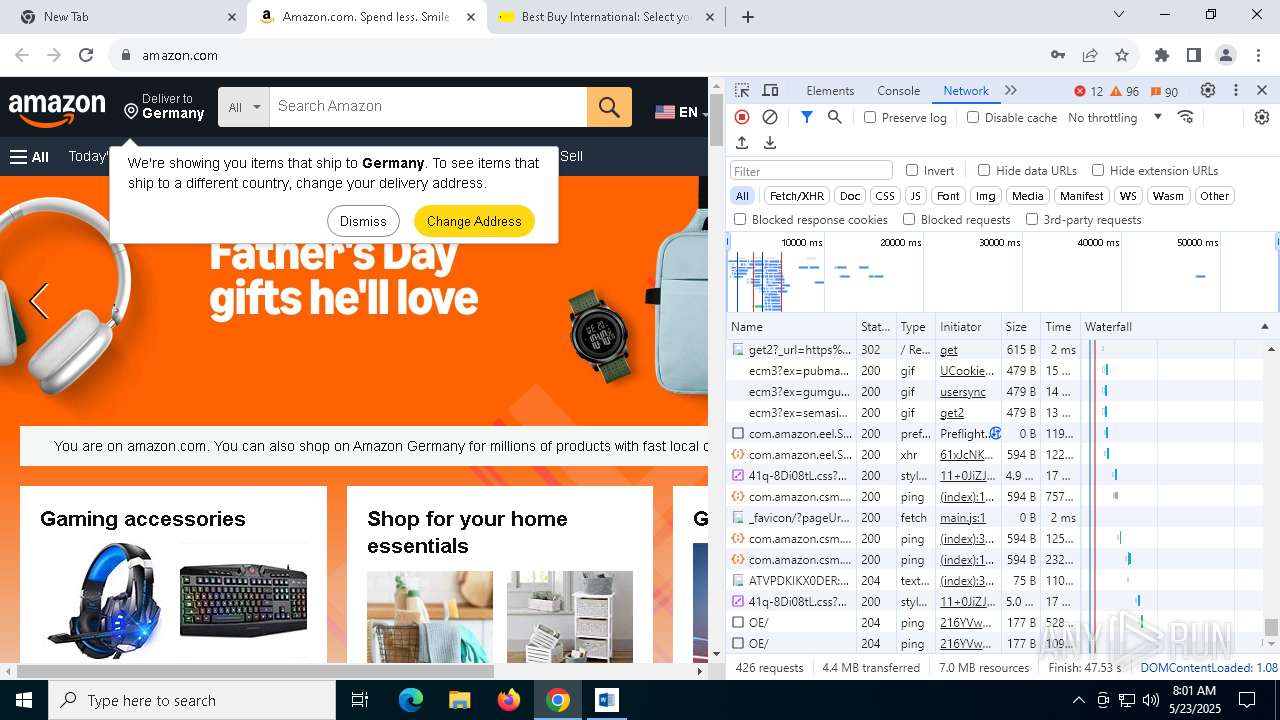Open DevTools customize three-dot menu
The height and width of the screenshot is (720, 1280).
tap(1236, 91)
